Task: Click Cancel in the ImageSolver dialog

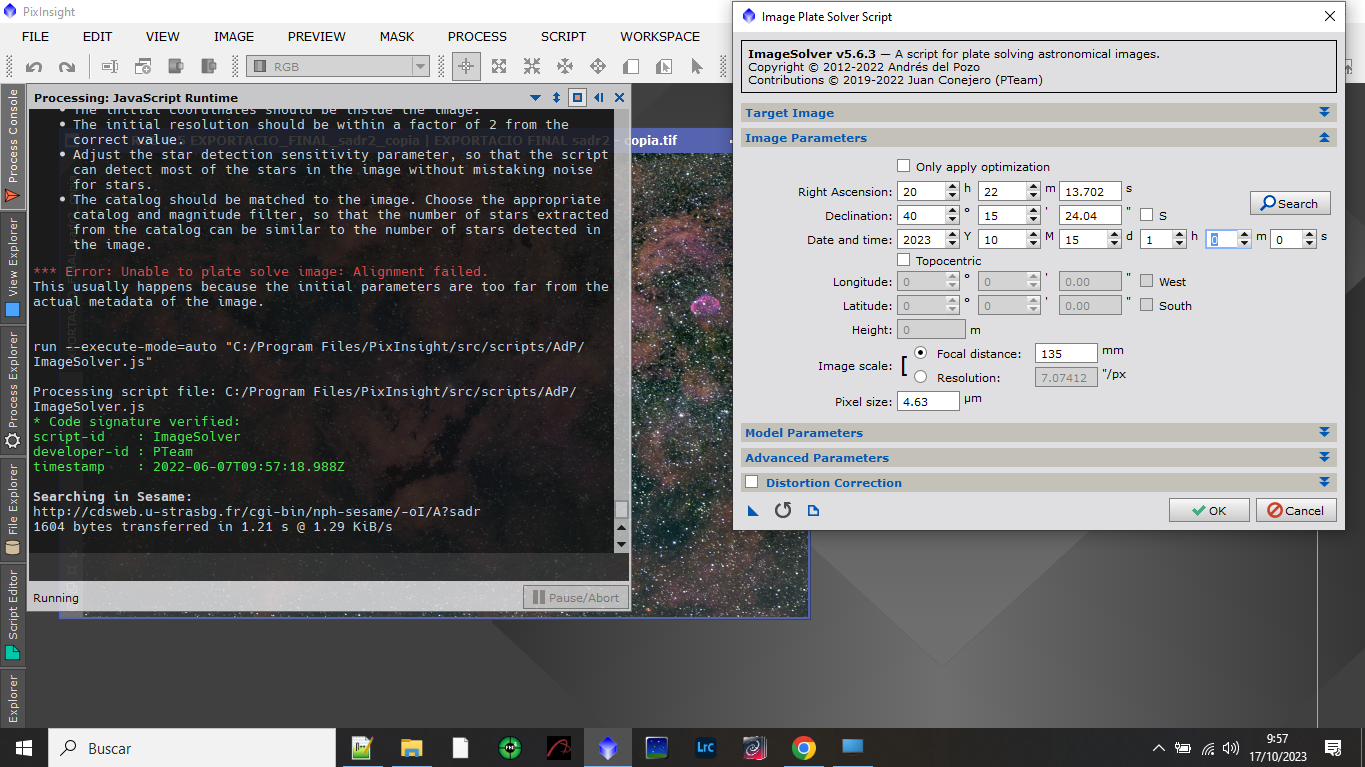Action: tap(1296, 510)
